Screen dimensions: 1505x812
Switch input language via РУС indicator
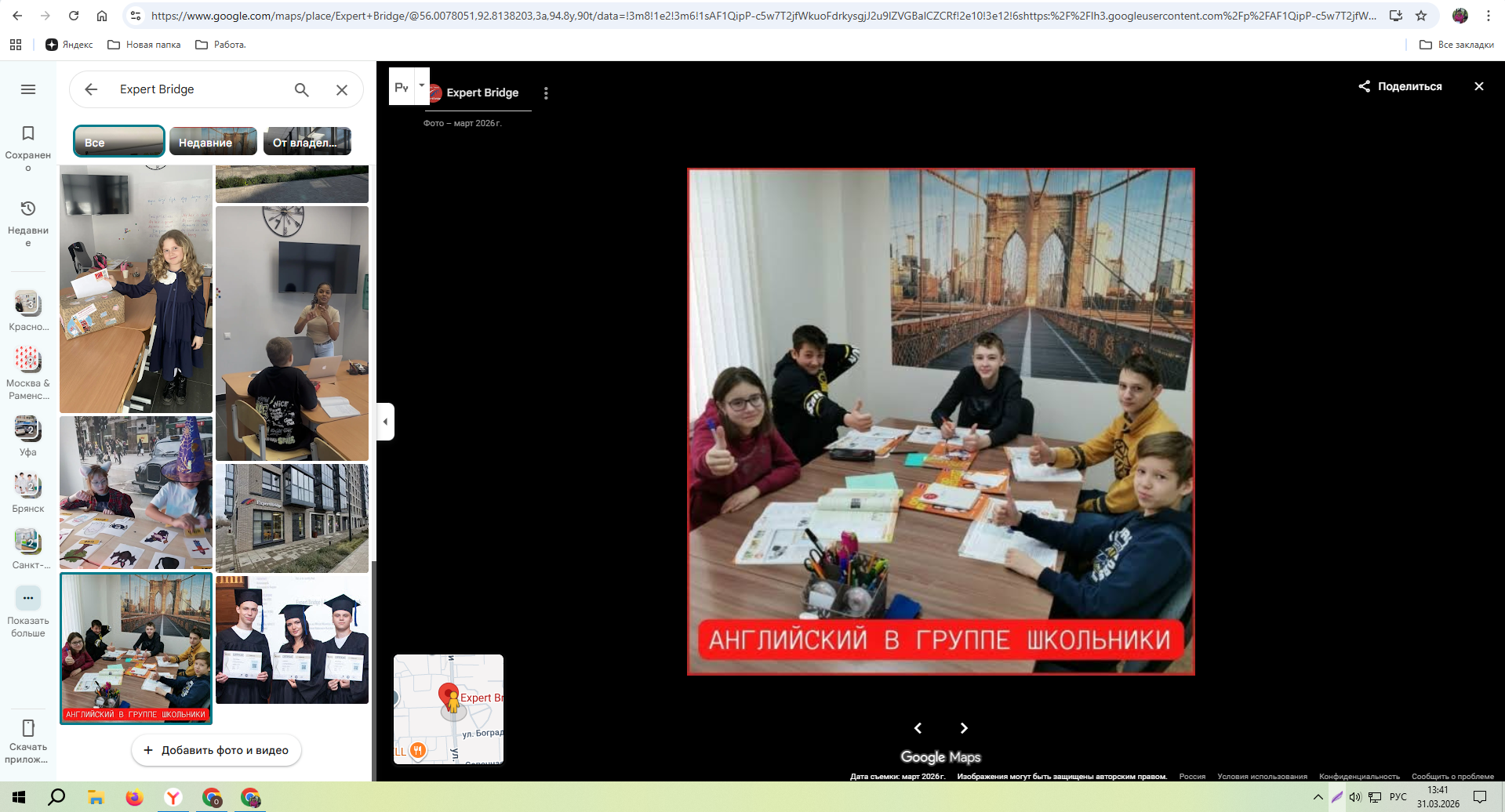coord(1398,797)
